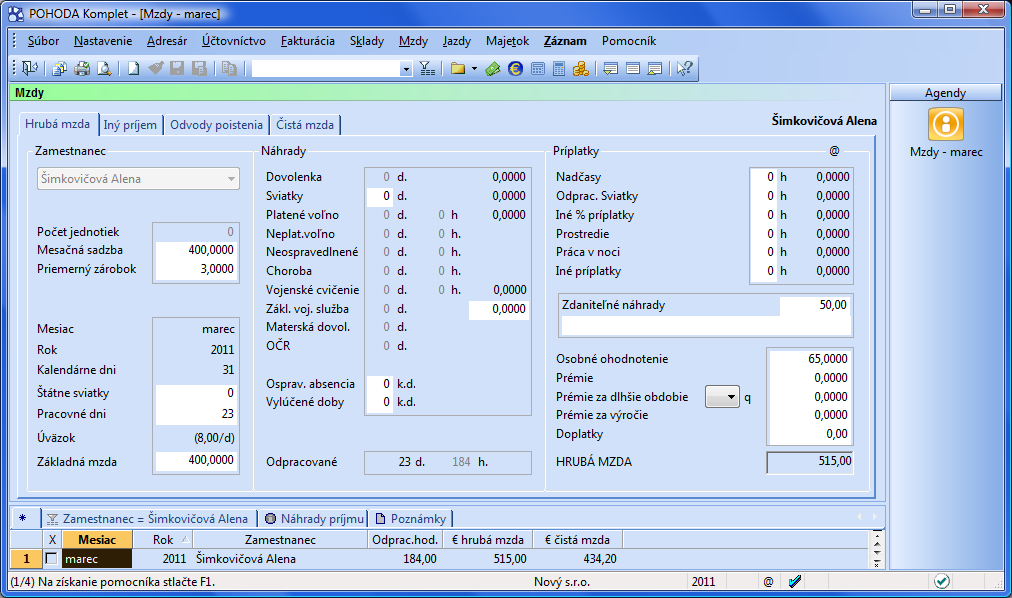Click the Zdaniteľné náhrady amount field
The height and width of the screenshot is (598, 1012).
point(815,305)
